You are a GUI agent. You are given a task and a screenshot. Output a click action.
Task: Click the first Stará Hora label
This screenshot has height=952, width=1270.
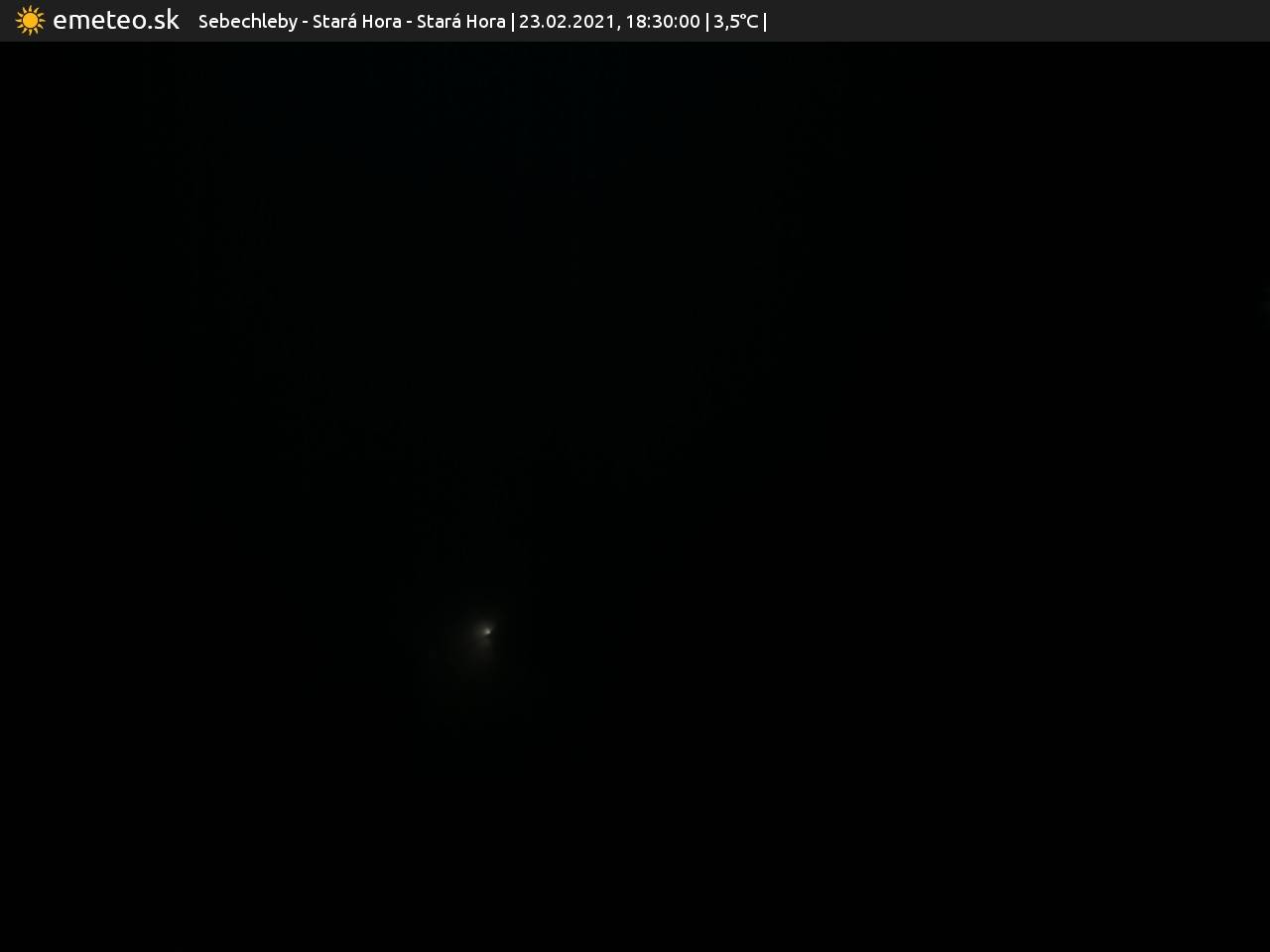pyautogui.click(x=356, y=22)
